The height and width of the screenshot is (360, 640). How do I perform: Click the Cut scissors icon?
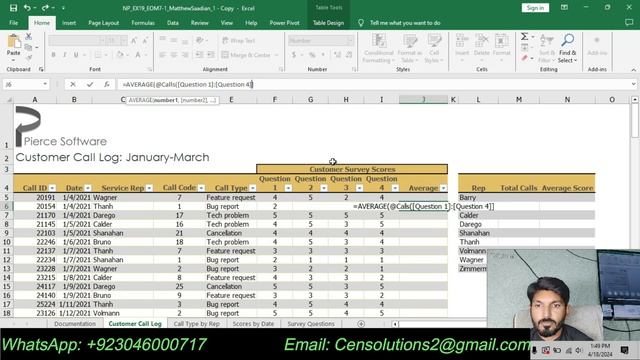click(29, 37)
